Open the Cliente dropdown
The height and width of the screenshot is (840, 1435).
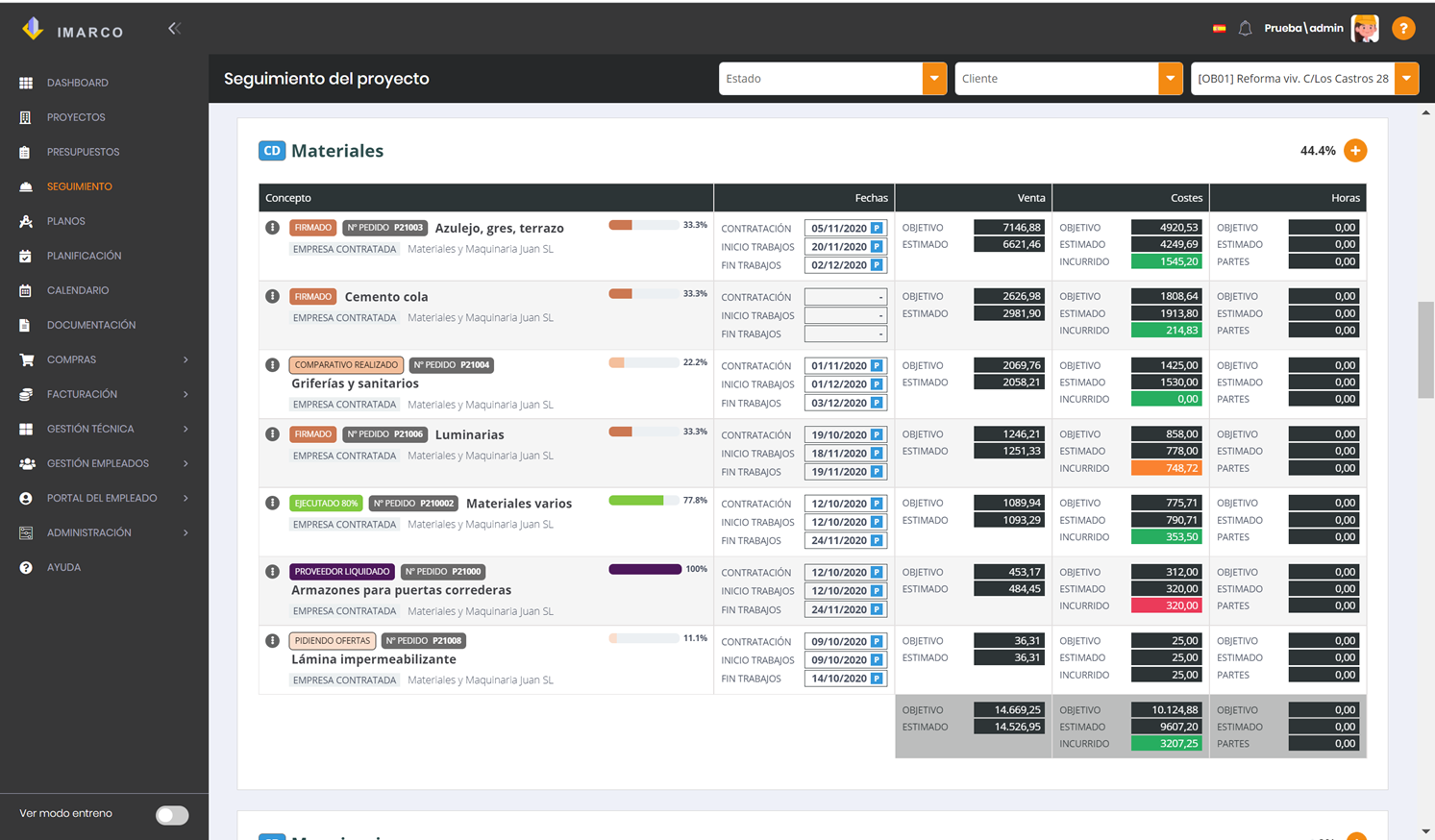point(1068,79)
